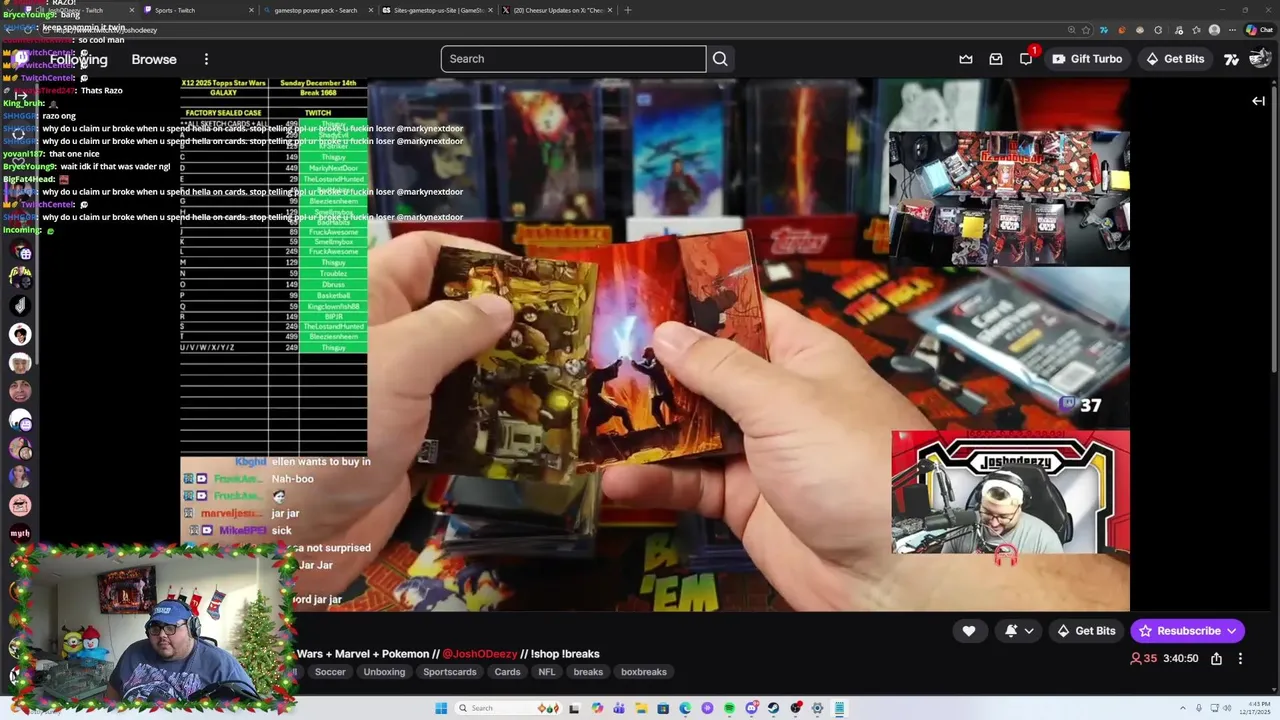This screenshot has width=1280, height=720.
Task: Open the Prime loot crown icon
Action: (966, 59)
